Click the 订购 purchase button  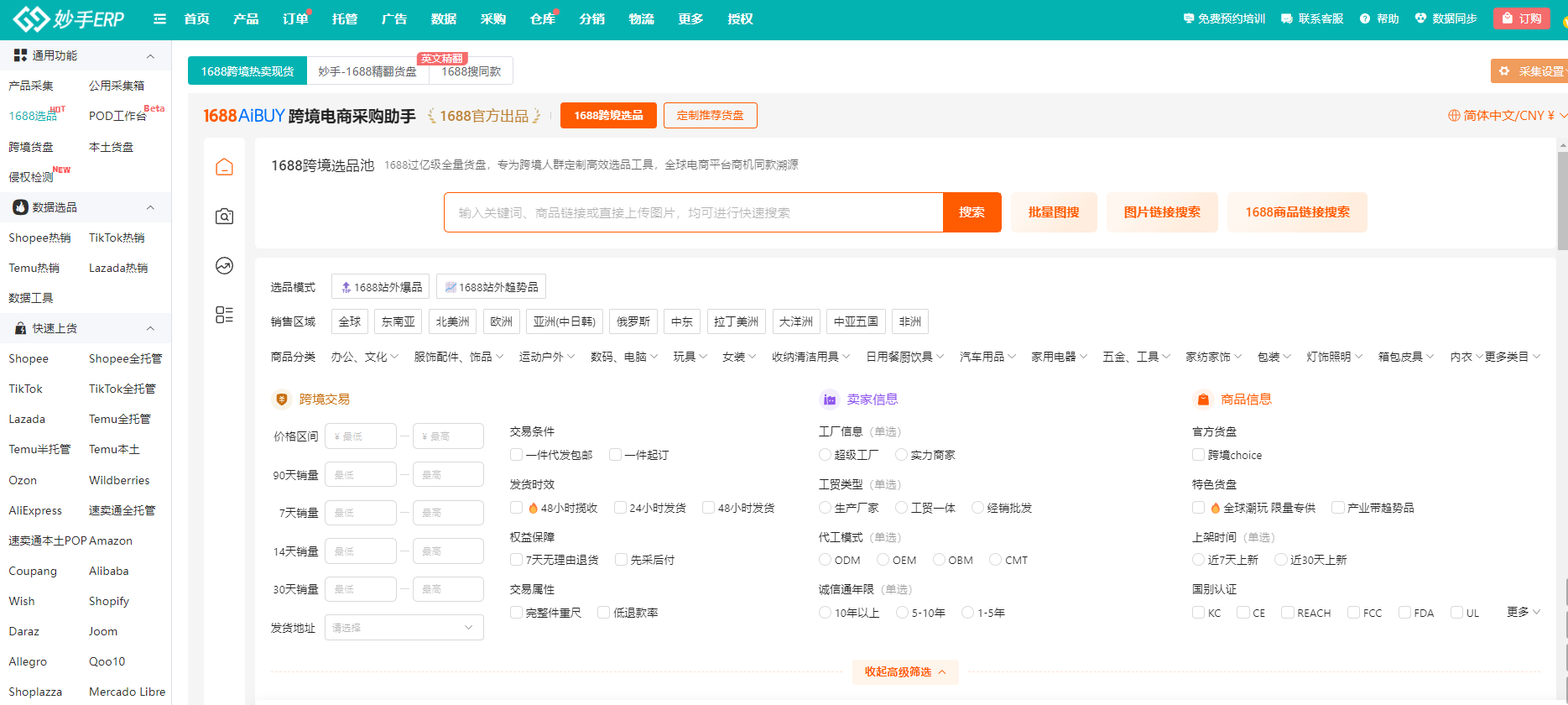tap(1521, 18)
